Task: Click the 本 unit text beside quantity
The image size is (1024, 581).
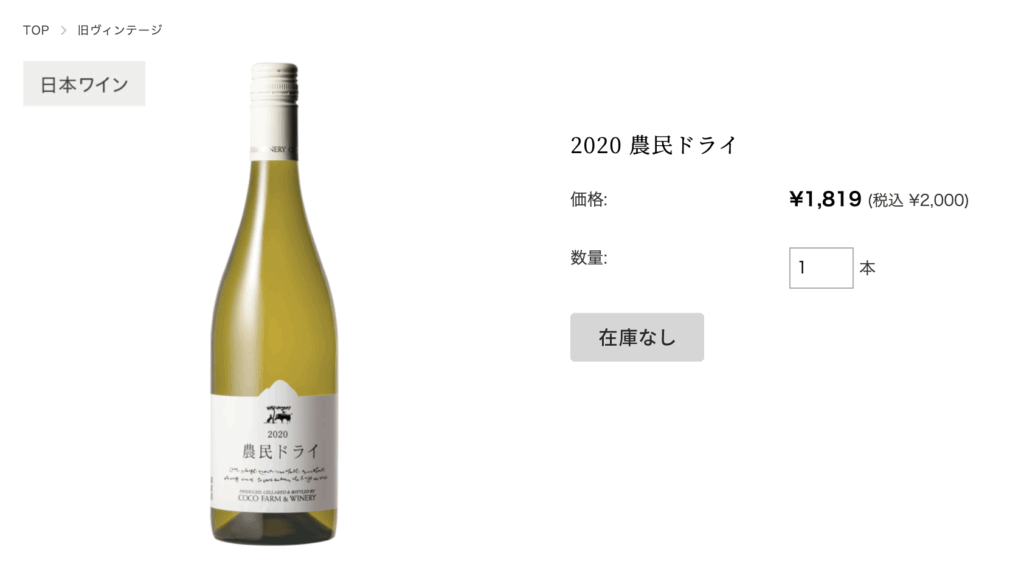Action: tap(867, 268)
